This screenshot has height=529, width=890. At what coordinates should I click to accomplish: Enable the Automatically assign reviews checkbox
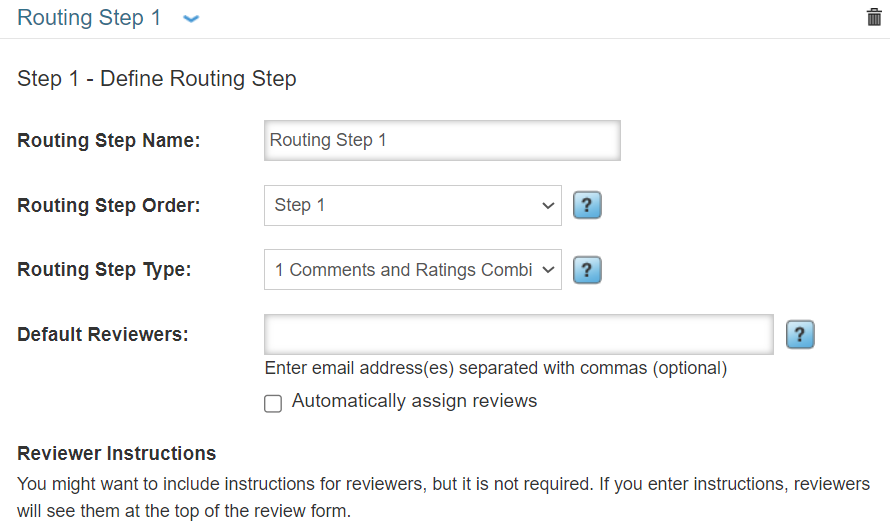[x=273, y=403]
